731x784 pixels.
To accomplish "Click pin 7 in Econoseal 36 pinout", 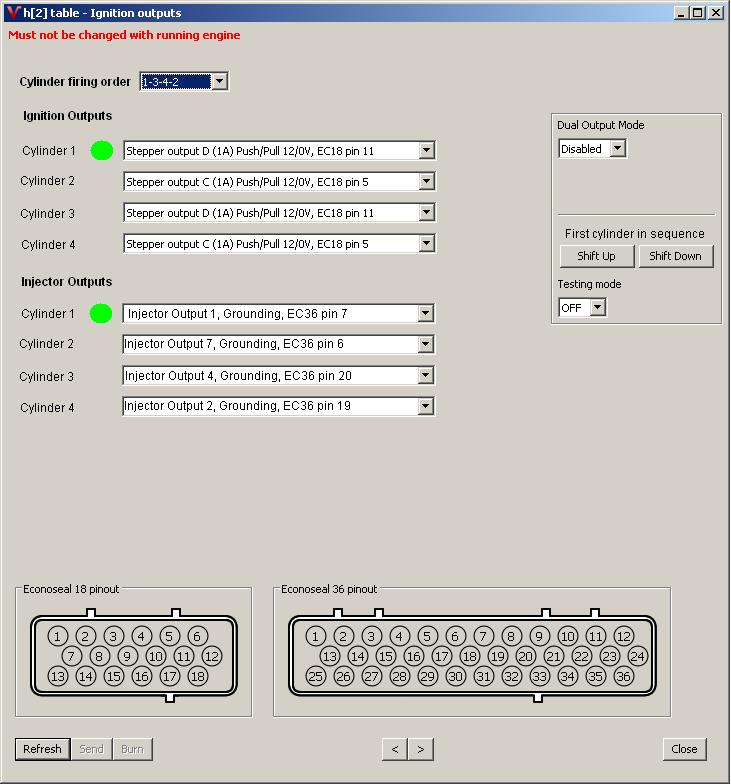I will point(484,636).
